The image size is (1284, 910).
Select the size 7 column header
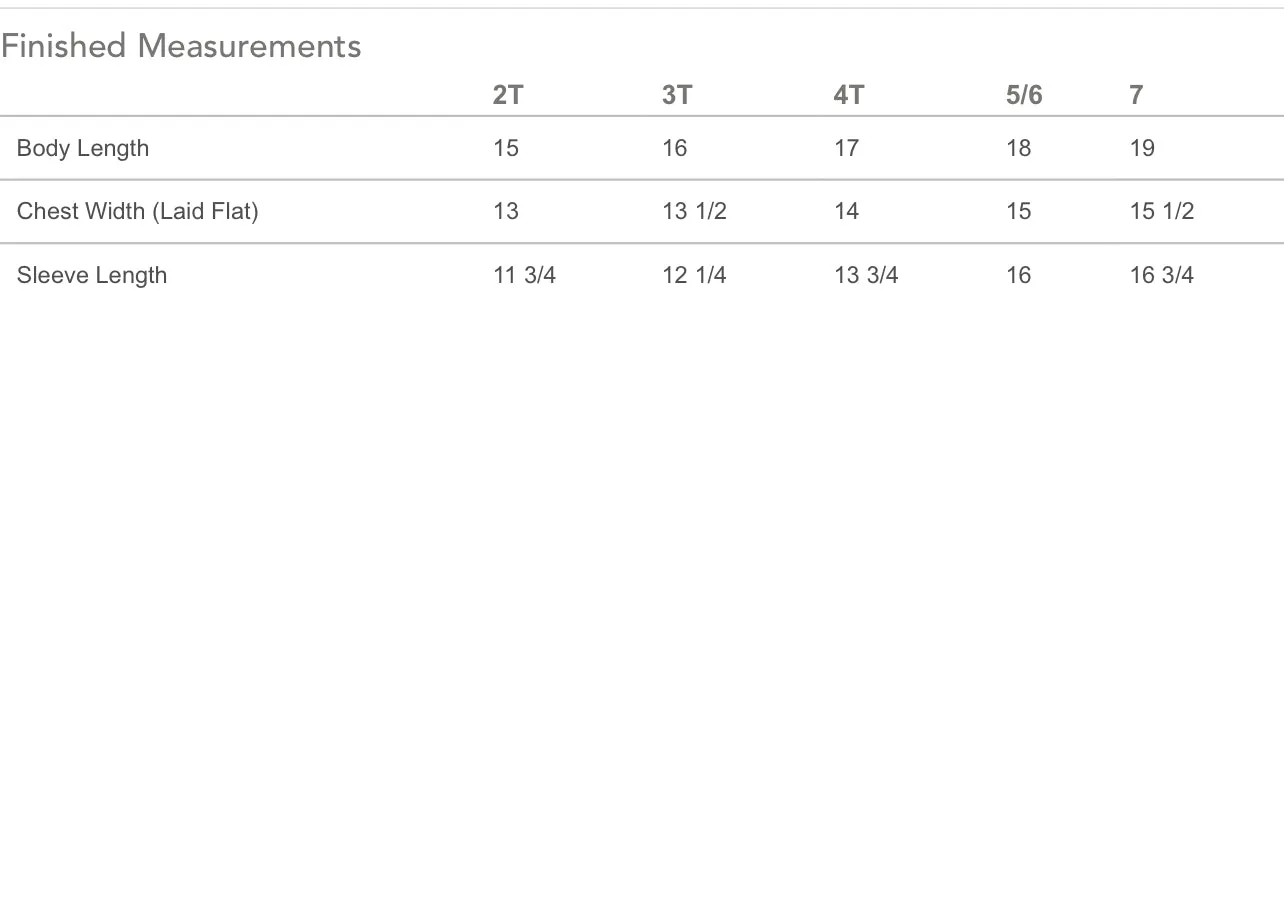coord(1136,95)
